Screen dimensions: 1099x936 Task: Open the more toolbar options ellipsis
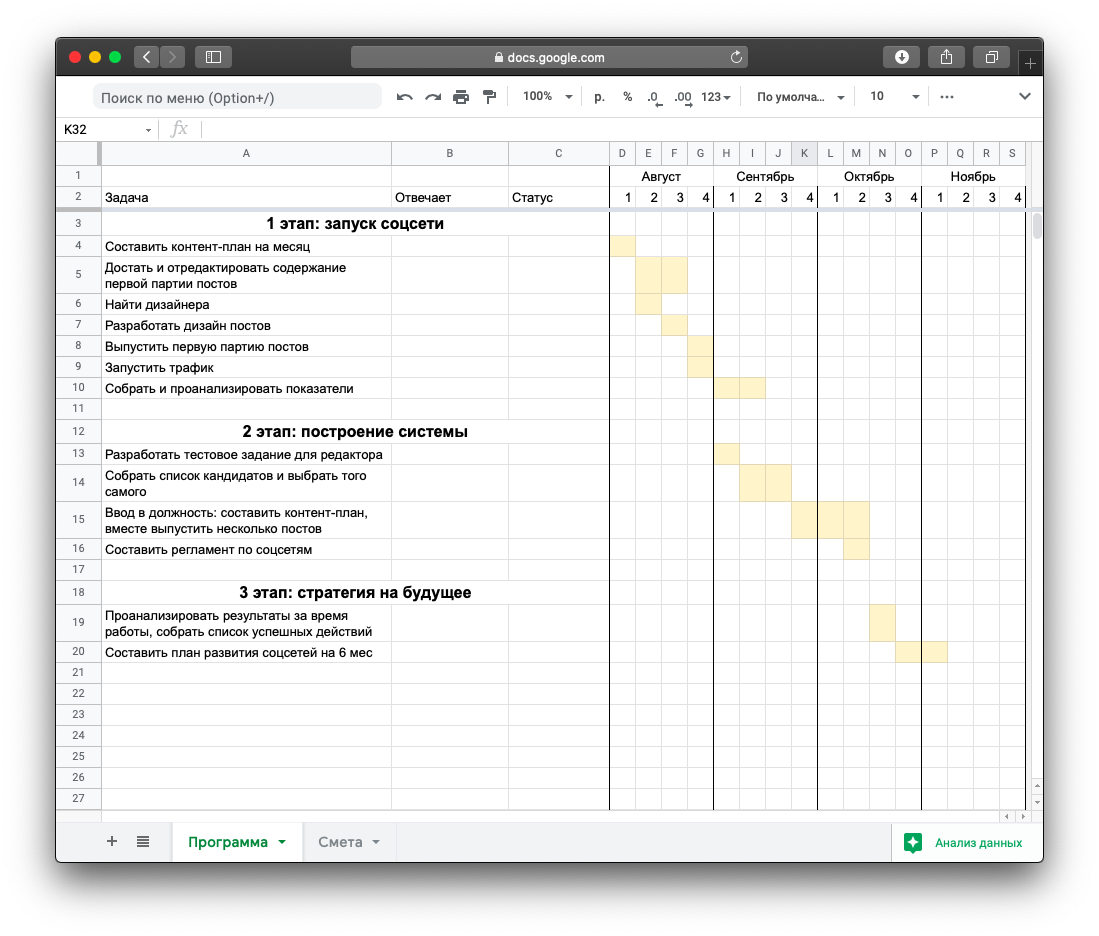pos(947,97)
